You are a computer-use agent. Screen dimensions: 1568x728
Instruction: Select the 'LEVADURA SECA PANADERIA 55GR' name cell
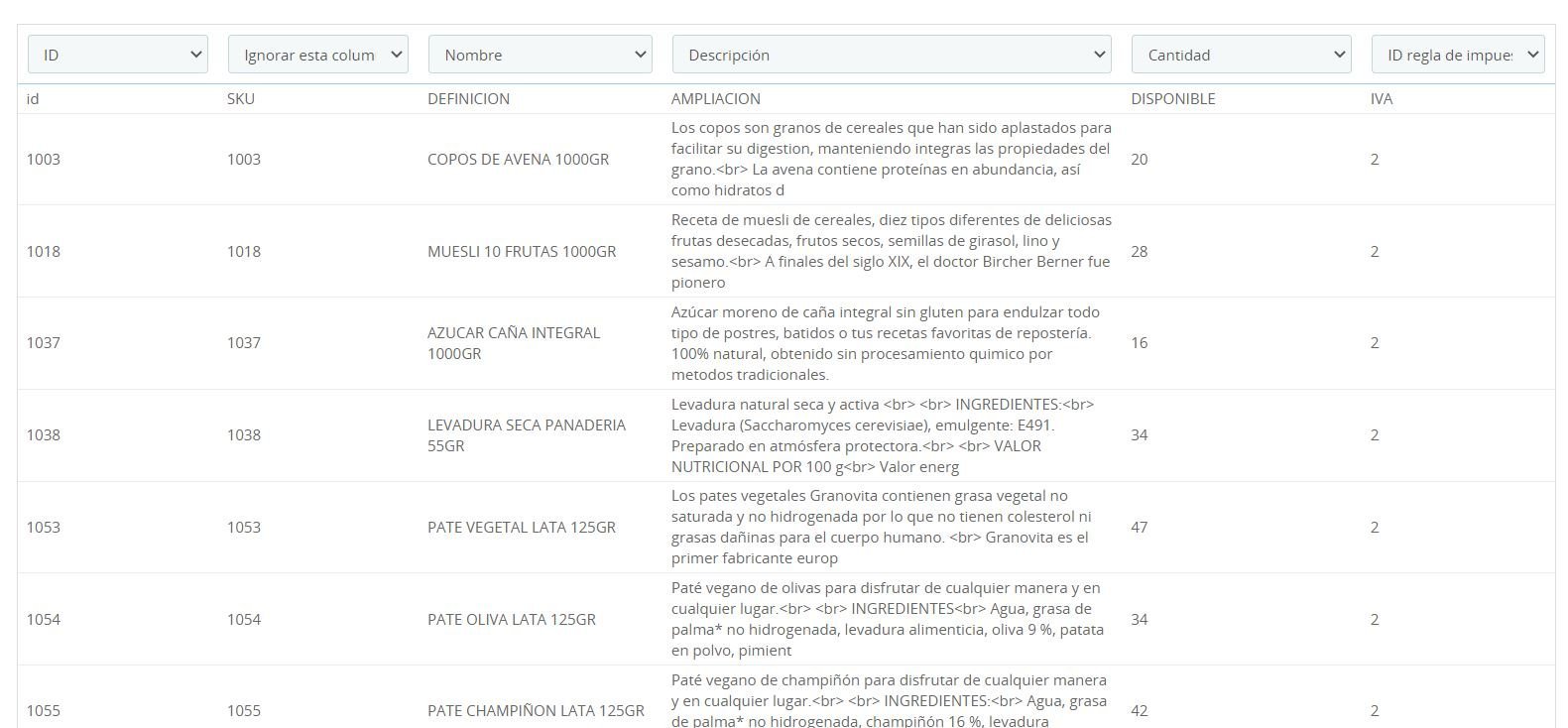click(x=527, y=435)
